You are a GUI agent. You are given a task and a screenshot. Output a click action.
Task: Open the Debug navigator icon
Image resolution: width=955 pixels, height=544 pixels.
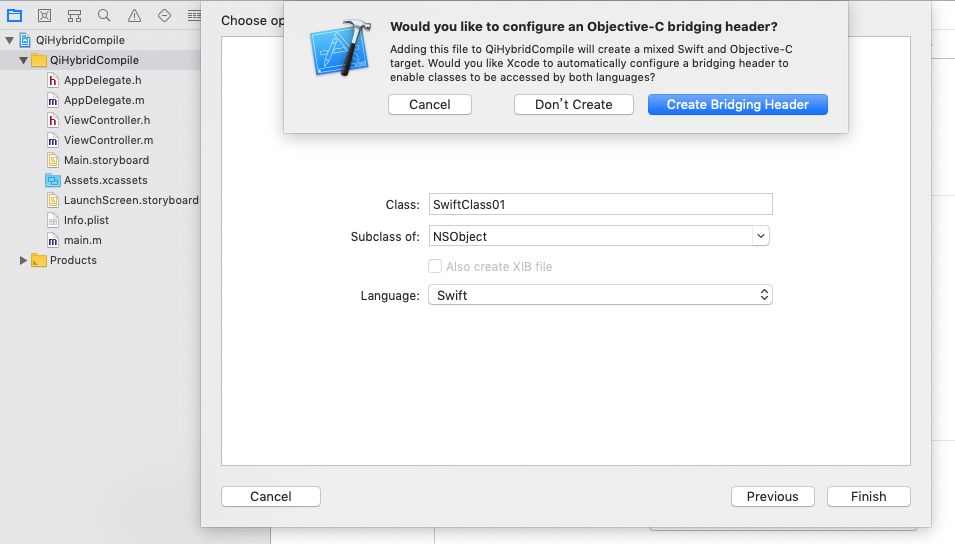[194, 15]
